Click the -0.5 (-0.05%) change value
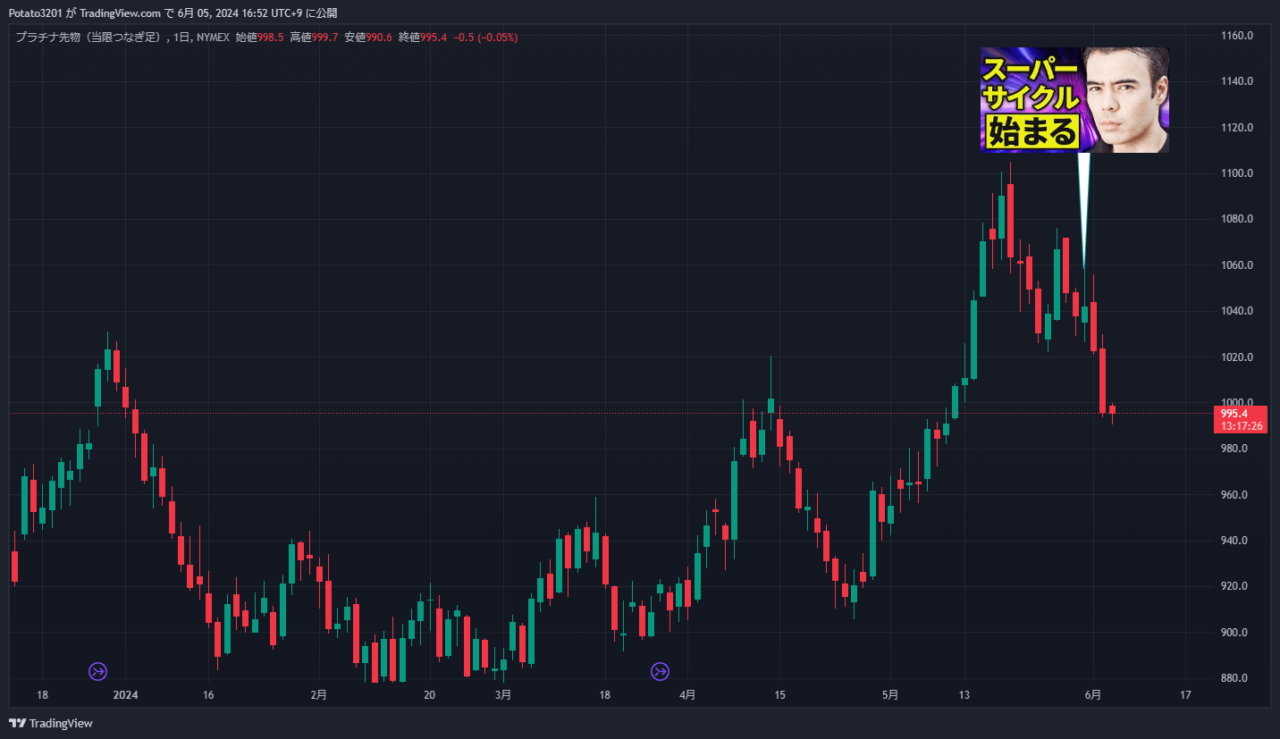The height and width of the screenshot is (739, 1280). coord(485,37)
